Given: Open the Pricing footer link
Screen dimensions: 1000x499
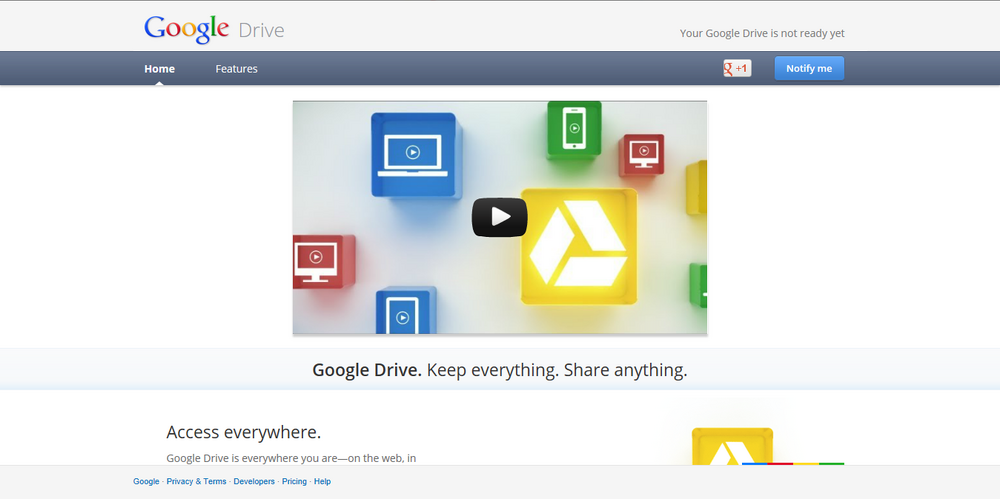Looking at the screenshot, I should (295, 482).
